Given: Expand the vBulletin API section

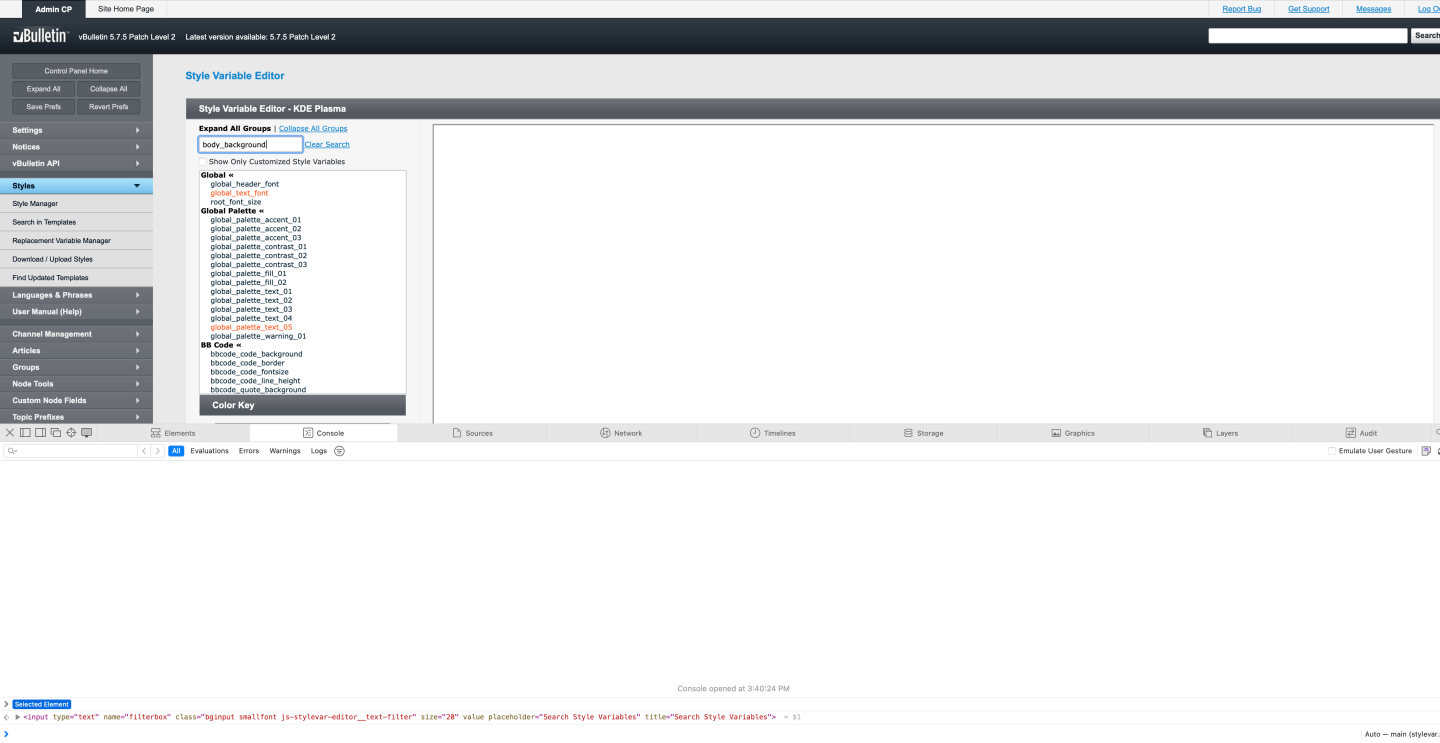Looking at the screenshot, I should pos(76,163).
